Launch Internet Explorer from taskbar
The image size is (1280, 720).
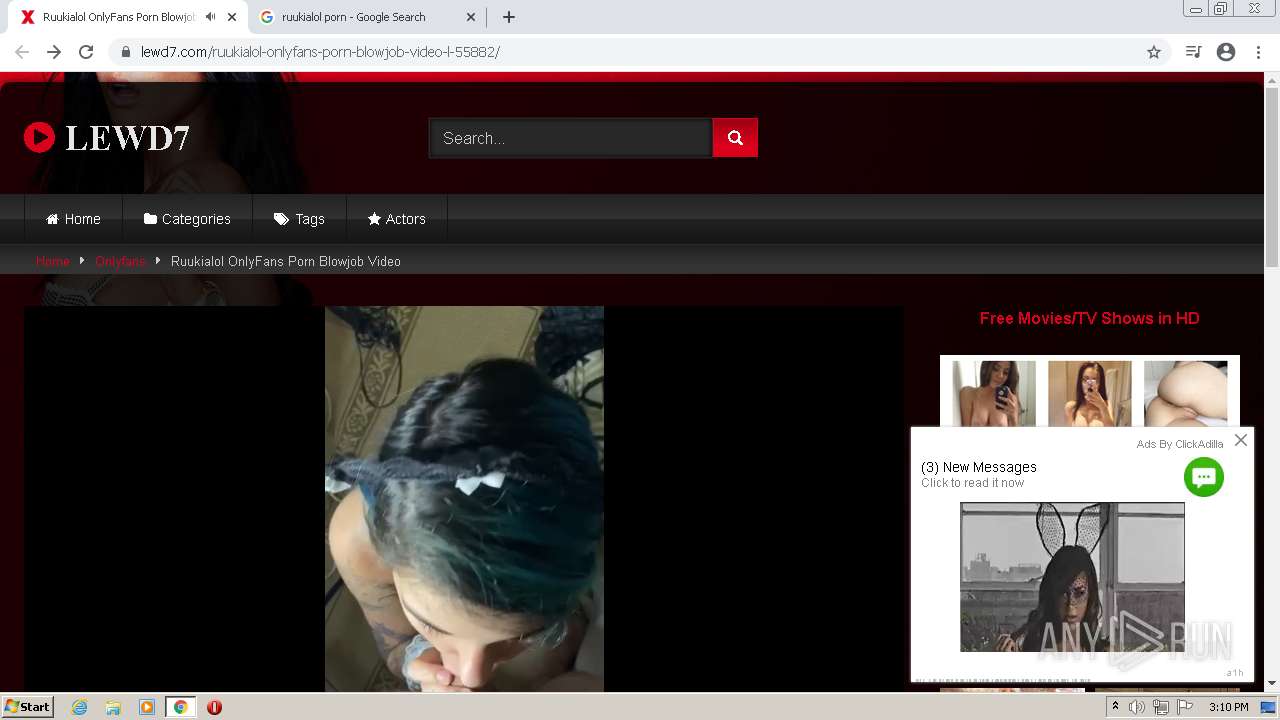pos(80,707)
